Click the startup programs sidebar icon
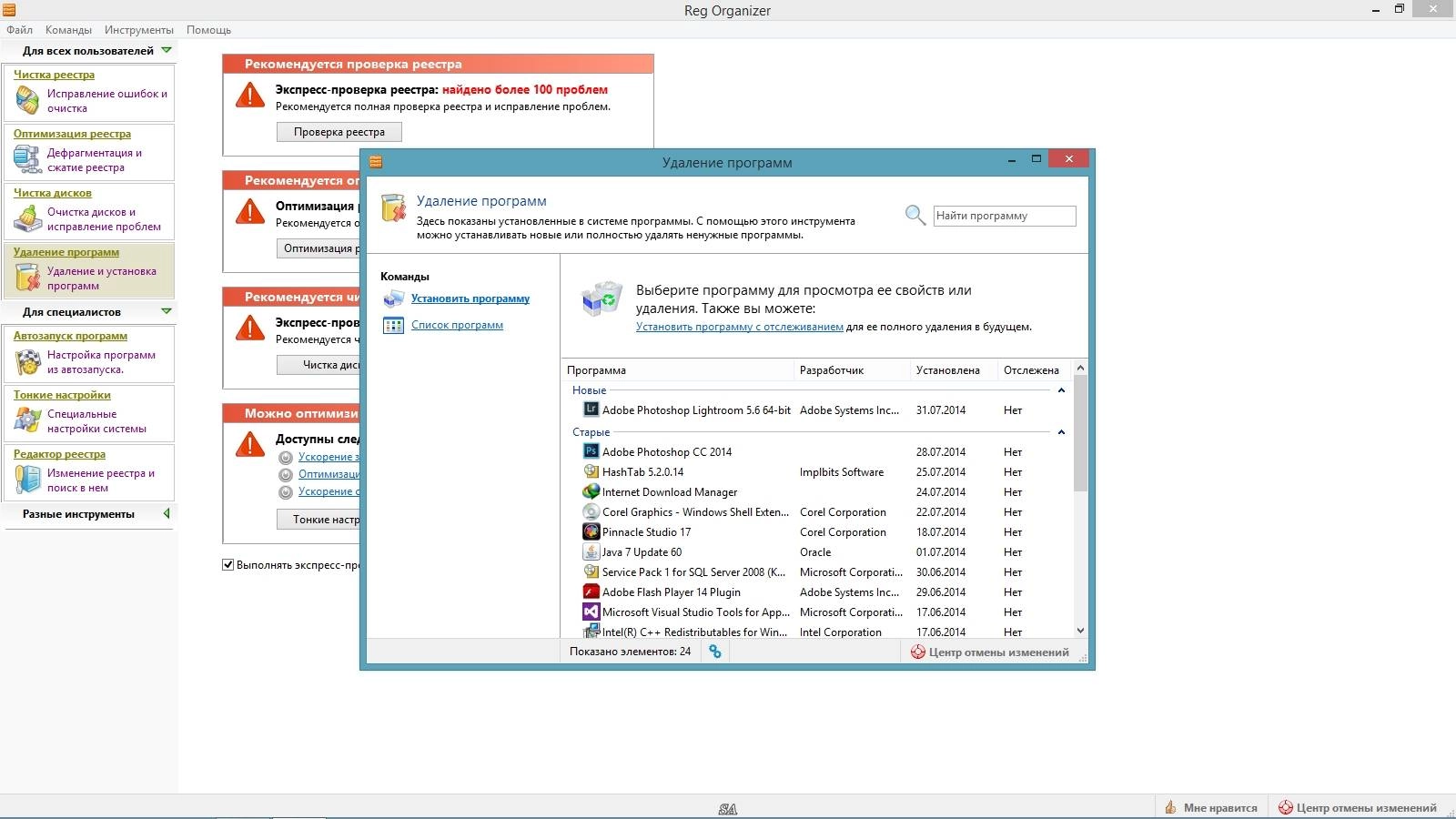Screen dimensions: 1456x819 coord(27,362)
